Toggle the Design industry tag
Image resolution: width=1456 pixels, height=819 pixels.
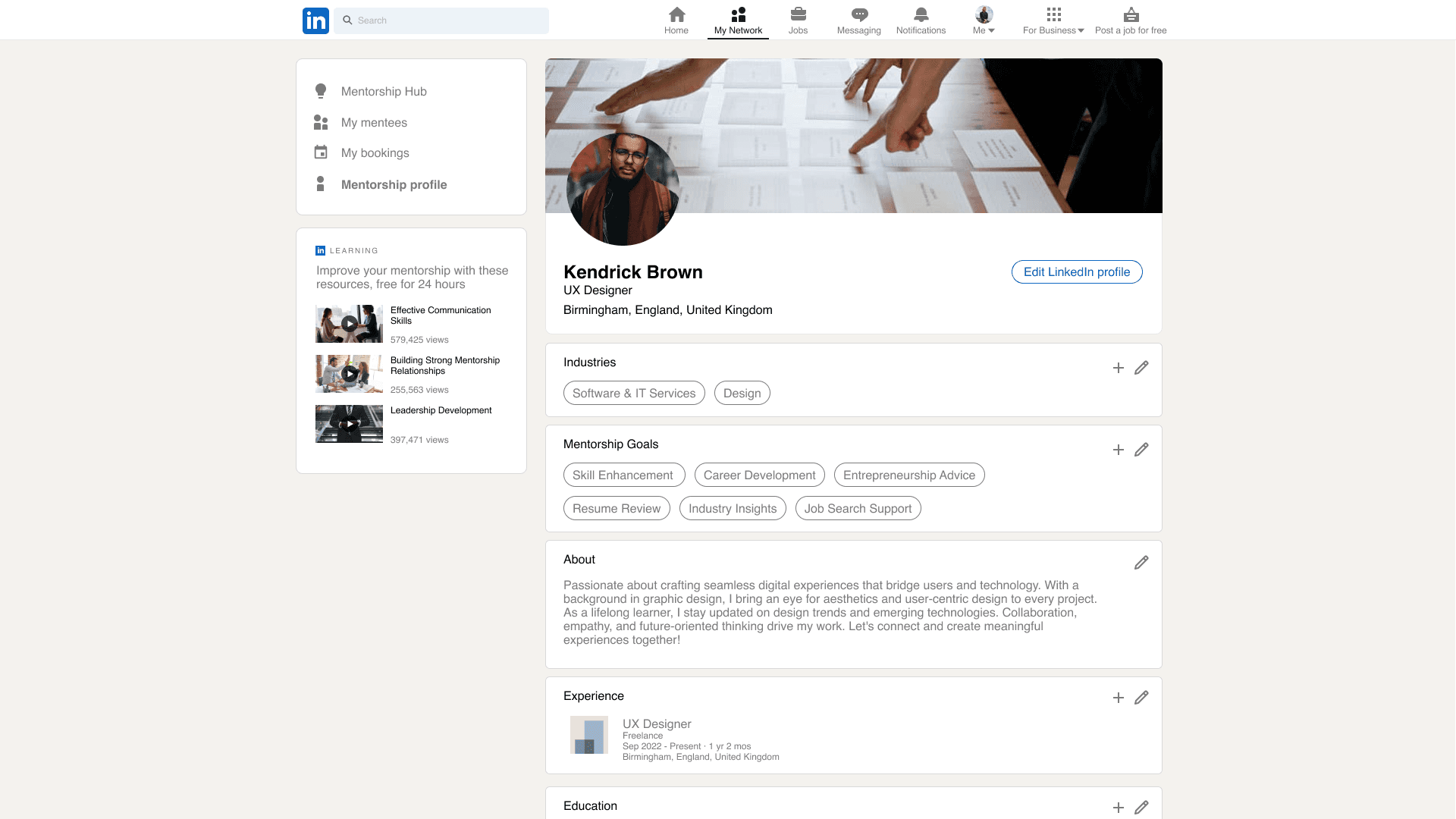click(742, 393)
